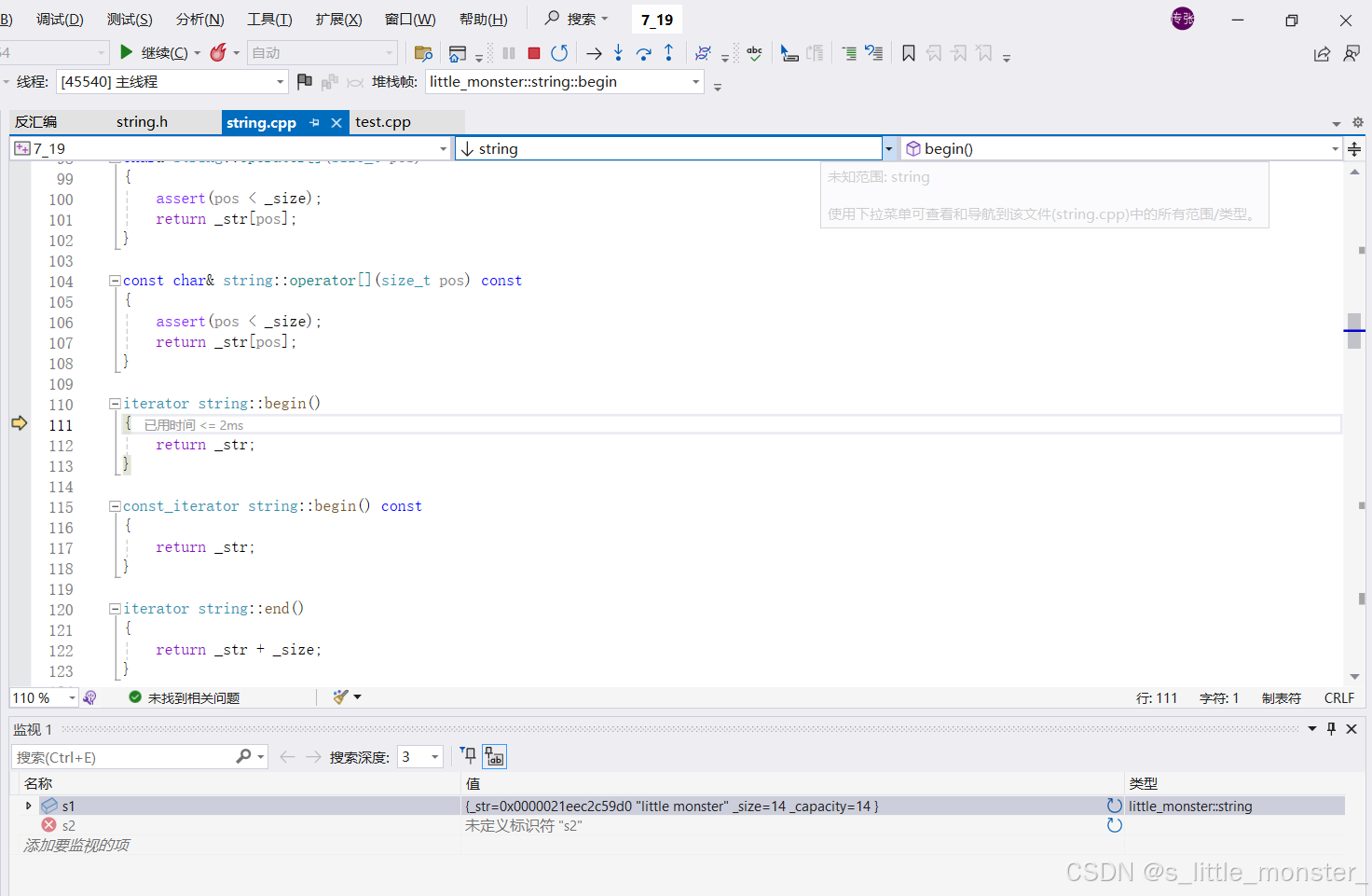Click the split editor window icon

tap(1354, 149)
